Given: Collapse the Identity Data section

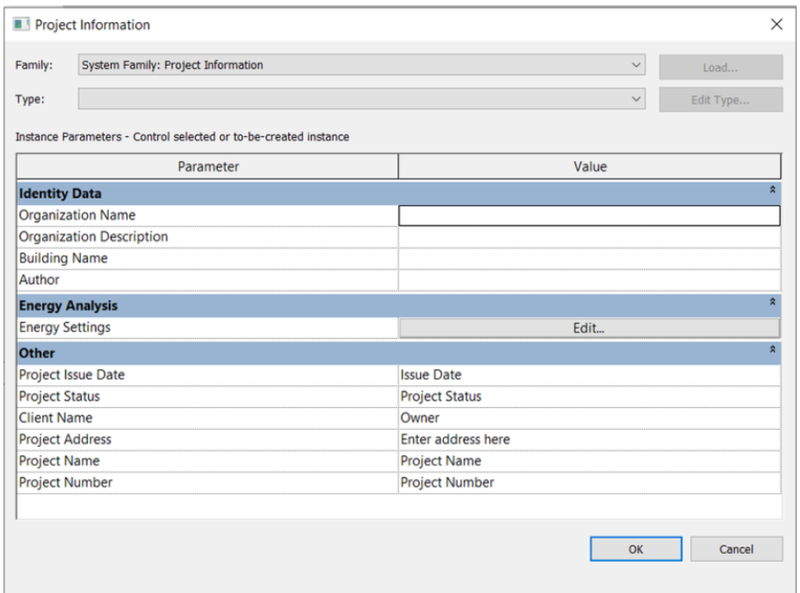Looking at the screenshot, I should pyautogui.click(x=772, y=190).
